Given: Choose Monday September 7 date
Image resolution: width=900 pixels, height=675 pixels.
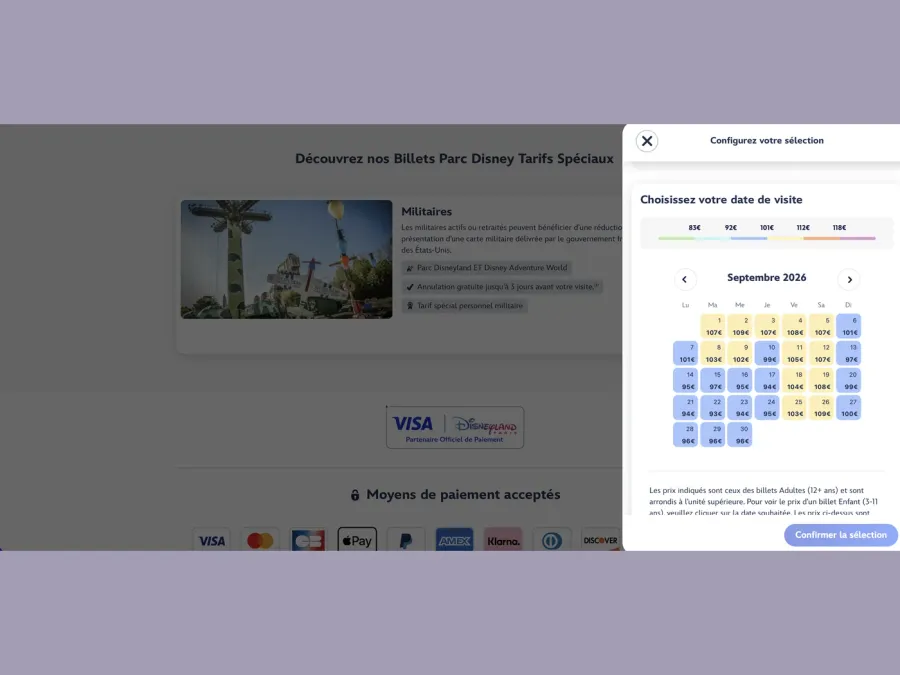Looking at the screenshot, I should click(x=685, y=353).
